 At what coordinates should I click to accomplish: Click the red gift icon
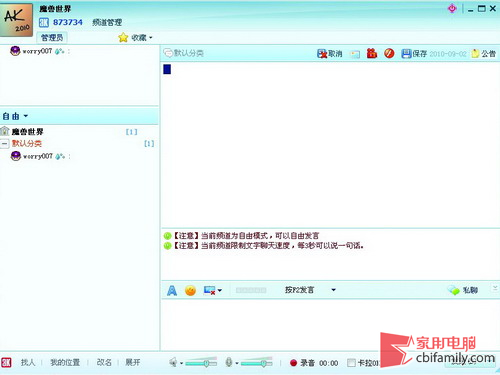(372, 53)
